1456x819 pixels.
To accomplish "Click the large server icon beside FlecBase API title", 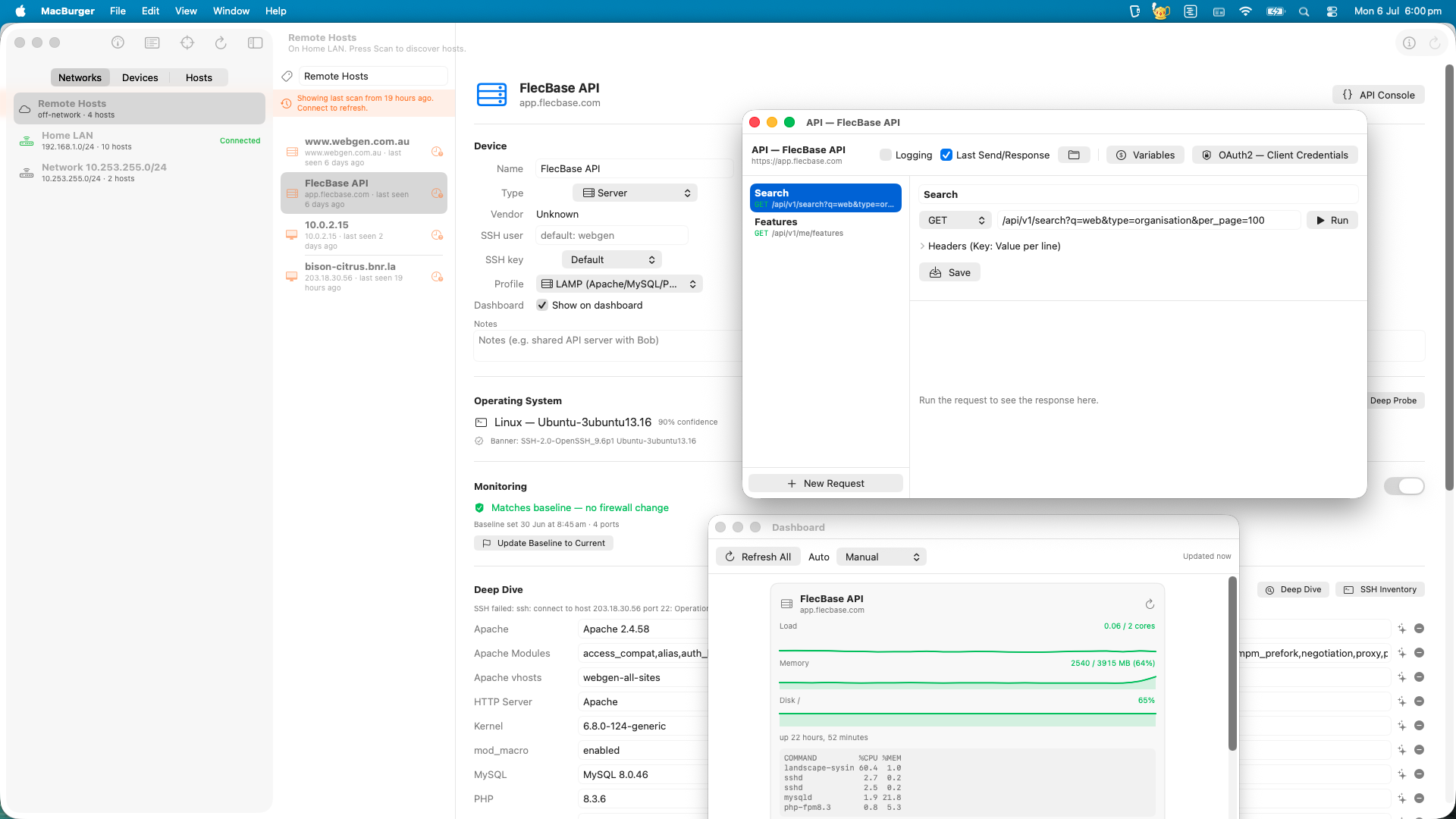I will (x=491, y=95).
